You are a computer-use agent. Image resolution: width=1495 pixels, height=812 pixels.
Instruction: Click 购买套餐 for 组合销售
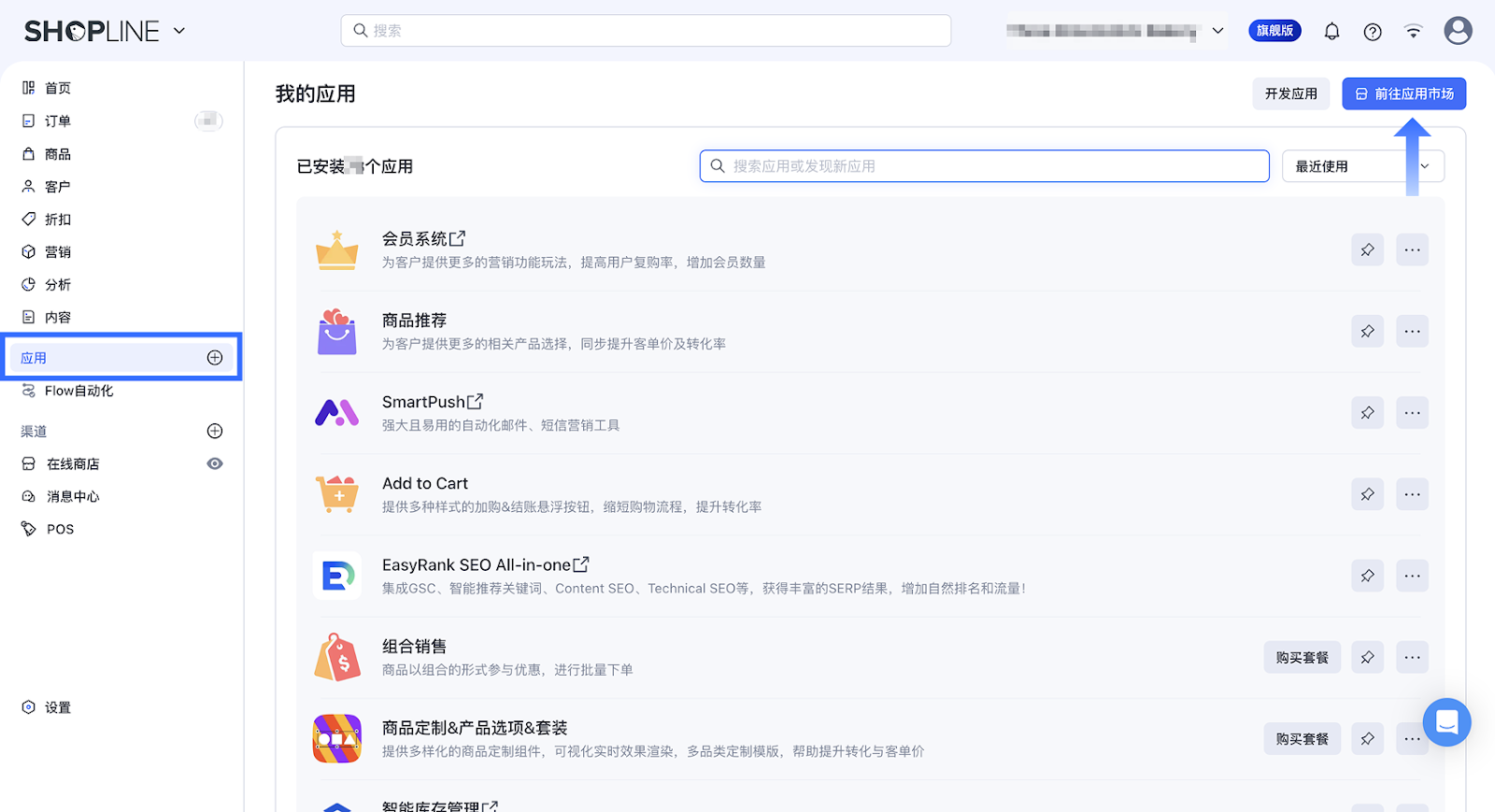click(x=1303, y=658)
